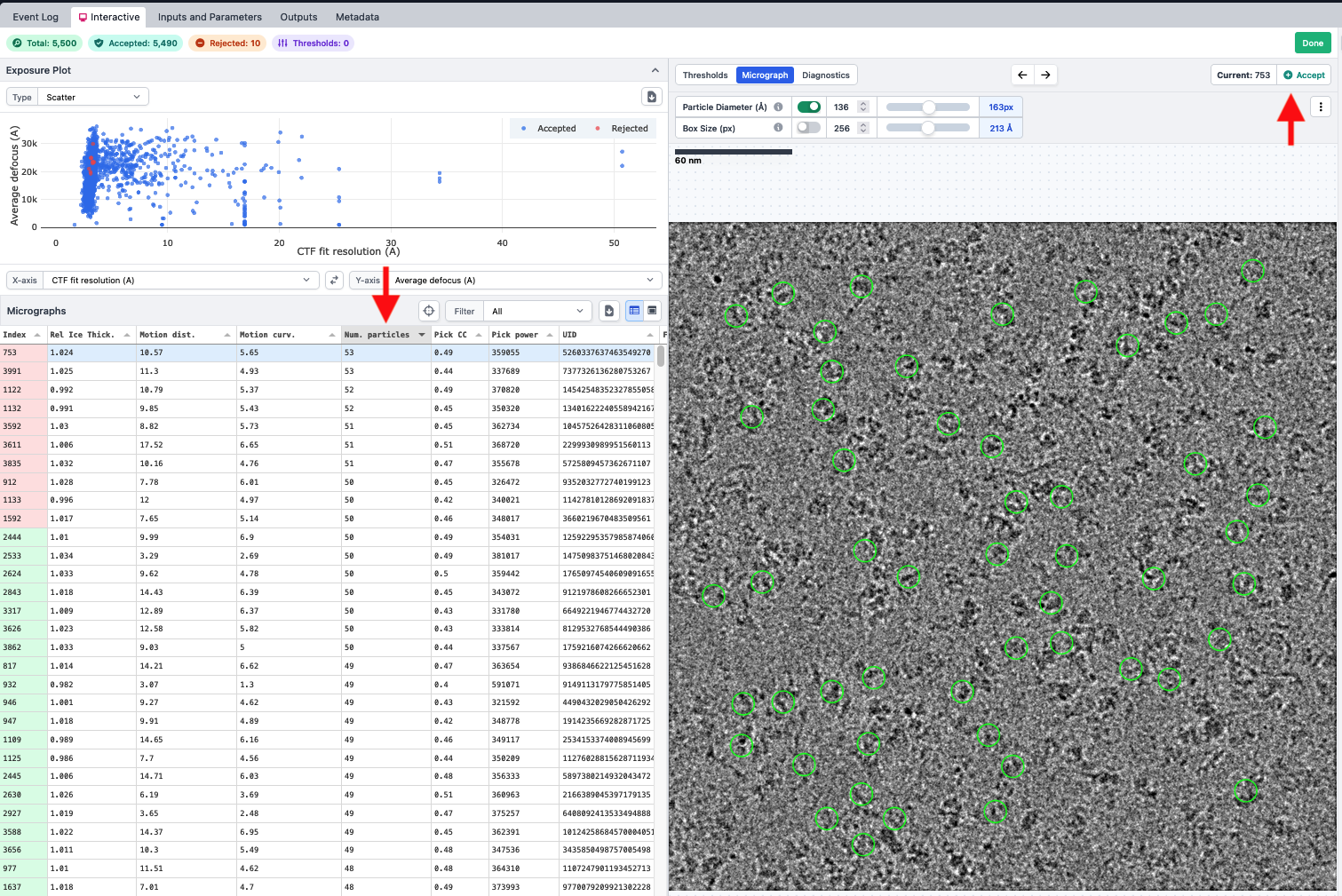
Task: Go to the next micrograph arrow
Action: [x=1045, y=75]
